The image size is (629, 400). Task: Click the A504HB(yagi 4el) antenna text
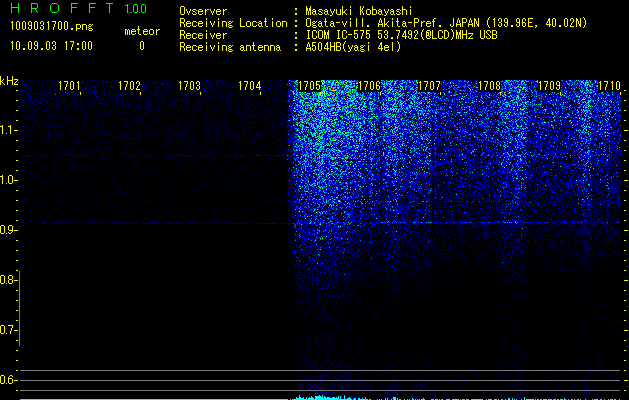click(353, 47)
